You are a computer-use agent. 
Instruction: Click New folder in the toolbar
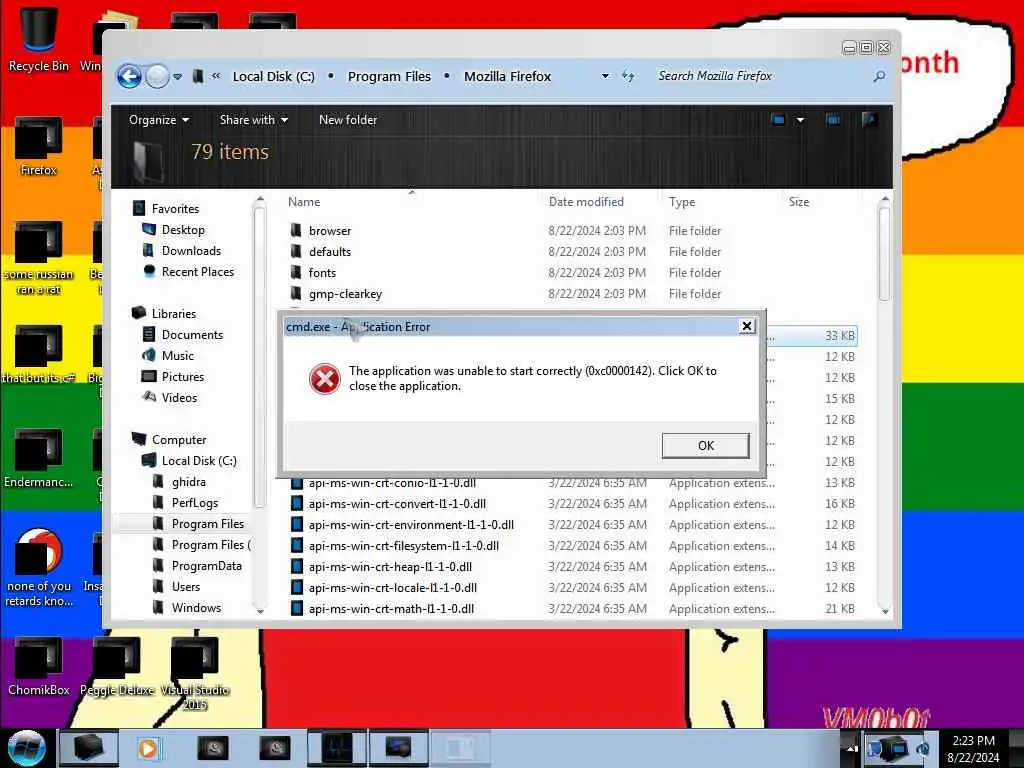pyautogui.click(x=347, y=120)
